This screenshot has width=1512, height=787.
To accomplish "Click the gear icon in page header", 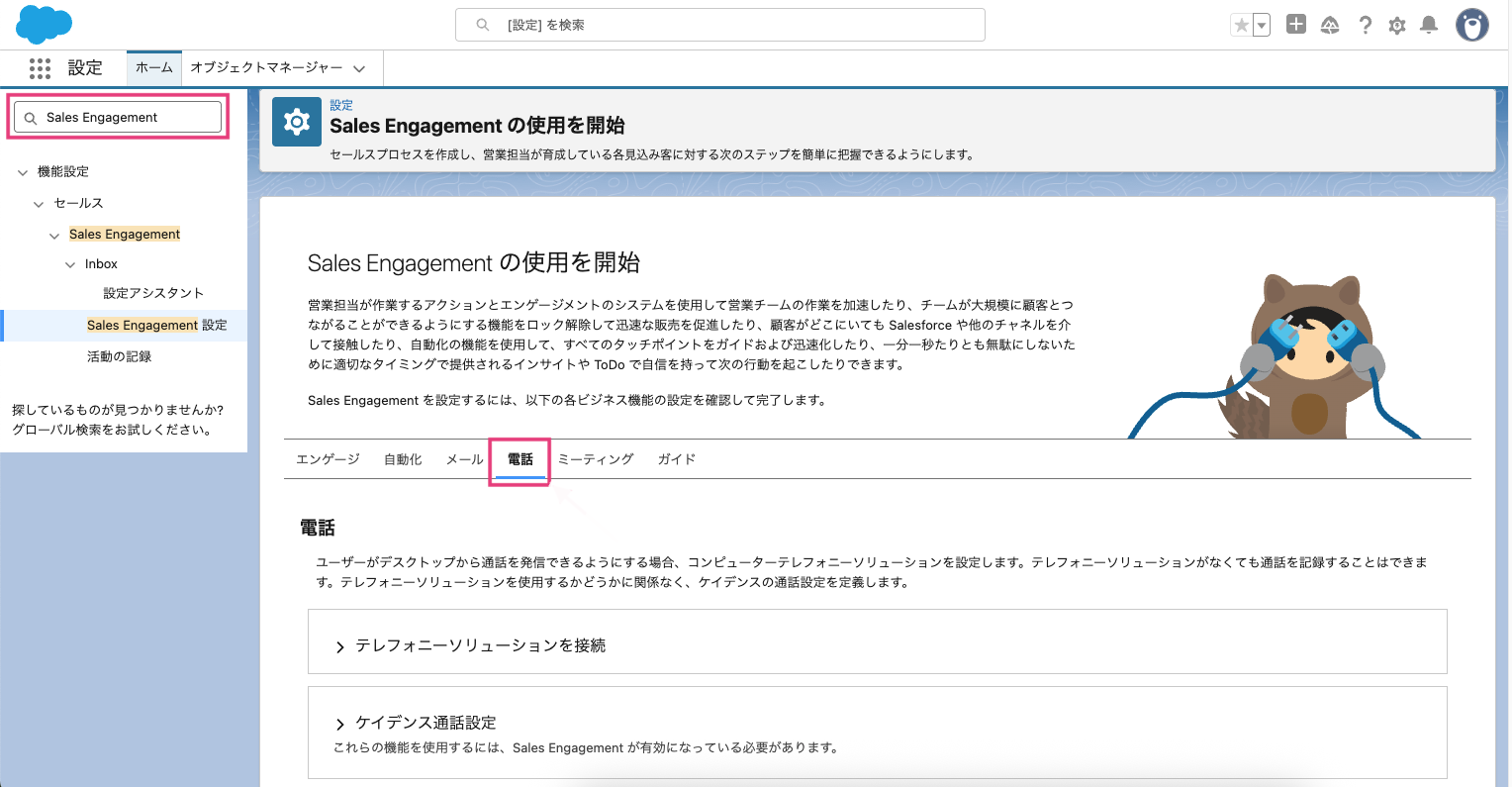I will click(x=297, y=122).
